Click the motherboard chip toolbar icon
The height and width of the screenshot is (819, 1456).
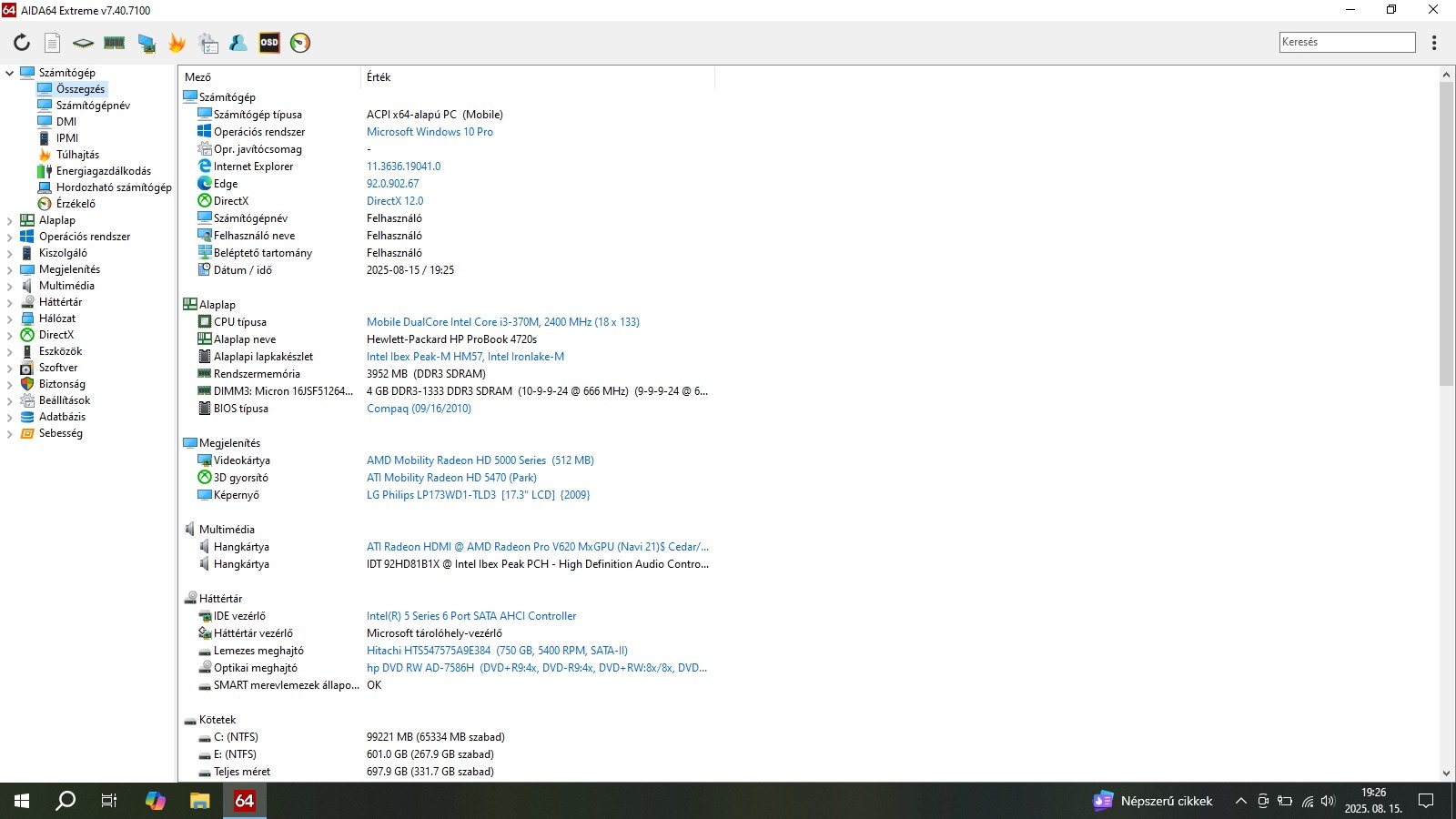[83, 43]
